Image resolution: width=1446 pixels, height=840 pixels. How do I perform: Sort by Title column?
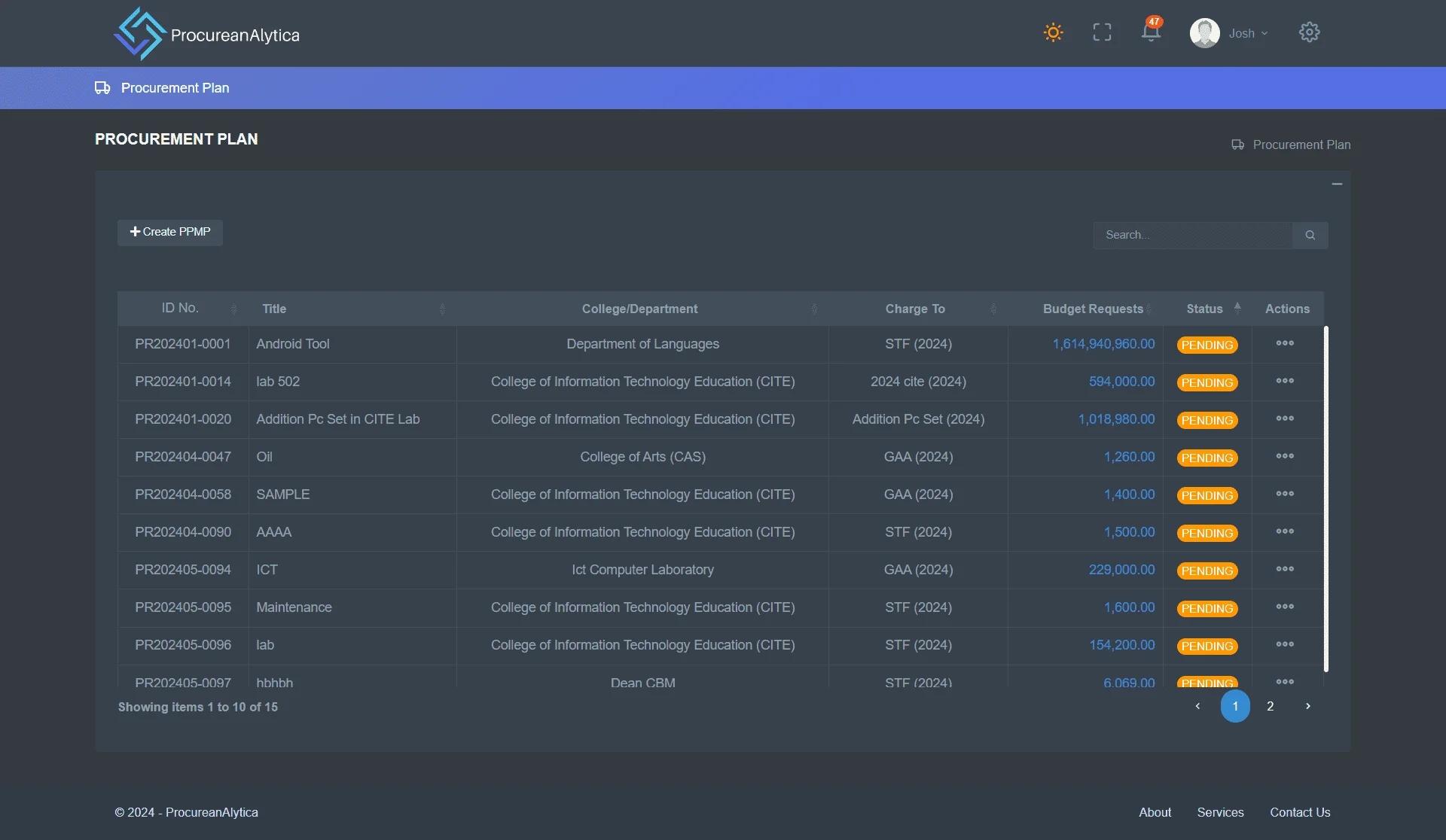coord(352,309)
